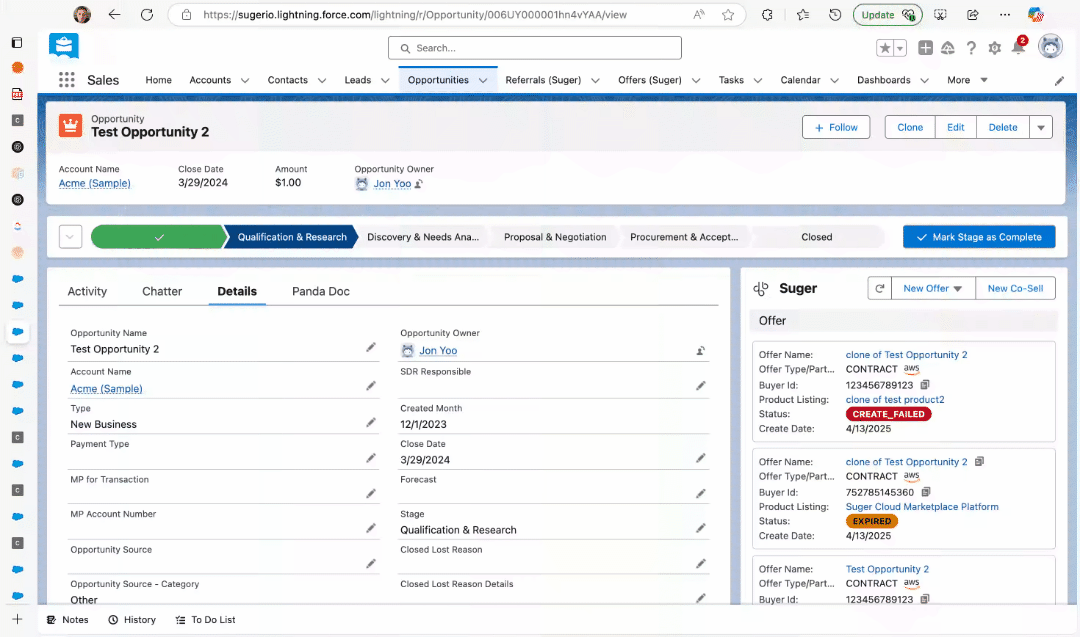Edit the Account Name pencil icon
The height and width of the screenshot is (637, 1080).
371,386
